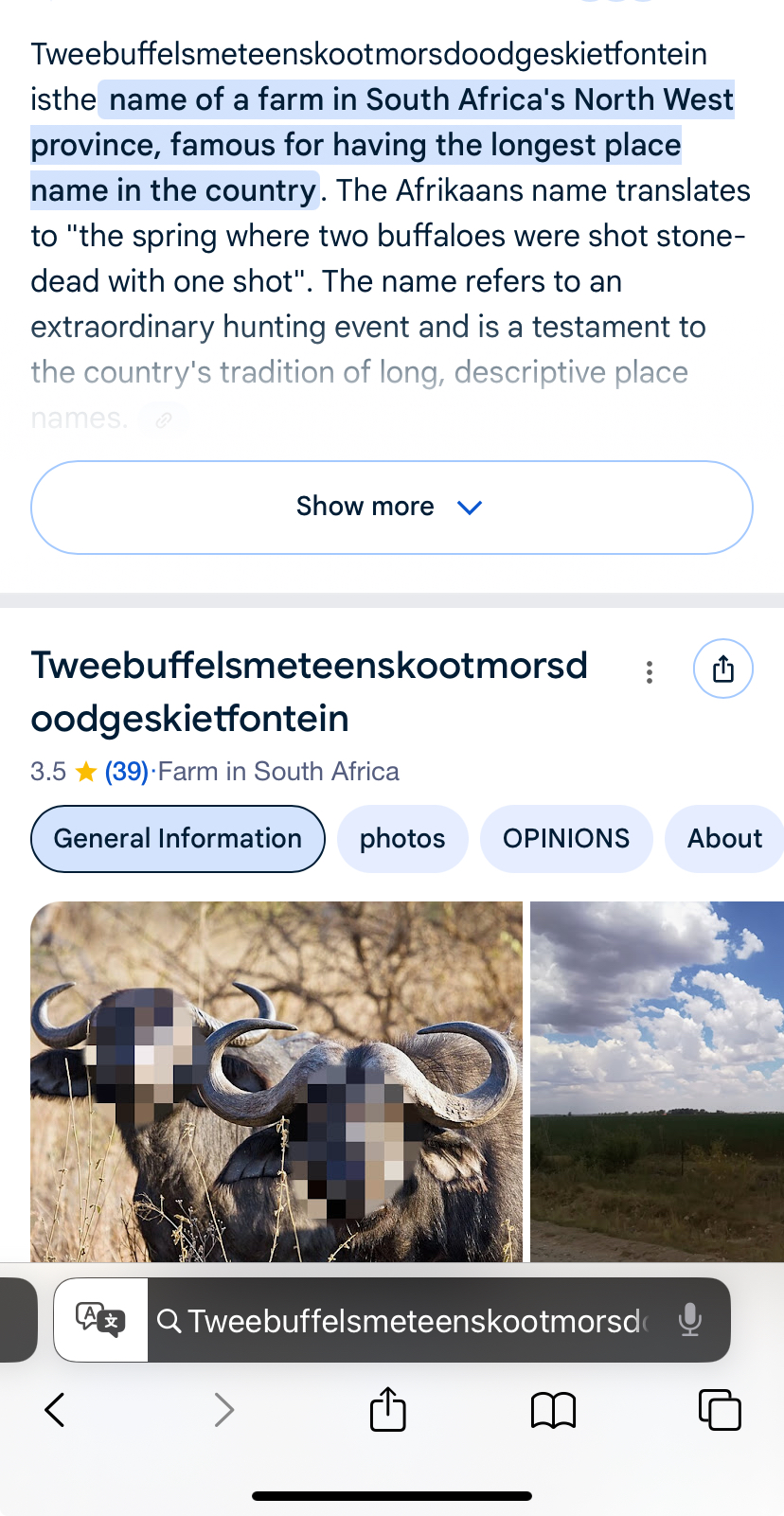The height and width of the screenshot is (1516, 784).
Task: Select the General Information tab
Action: coord(178,839)
